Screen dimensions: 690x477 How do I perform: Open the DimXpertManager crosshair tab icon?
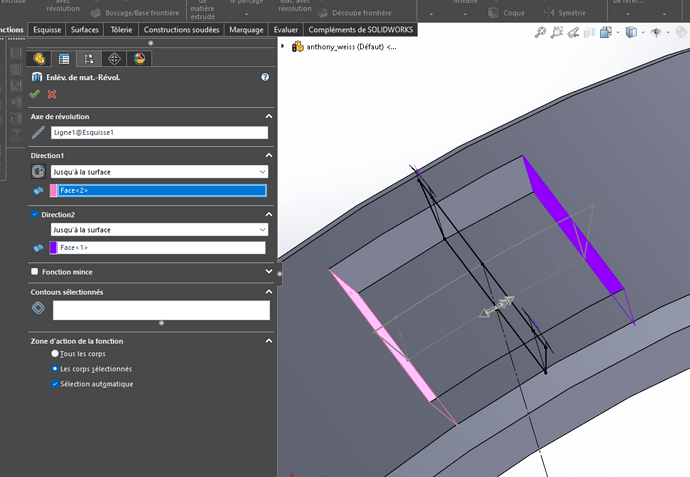point(114,59)
